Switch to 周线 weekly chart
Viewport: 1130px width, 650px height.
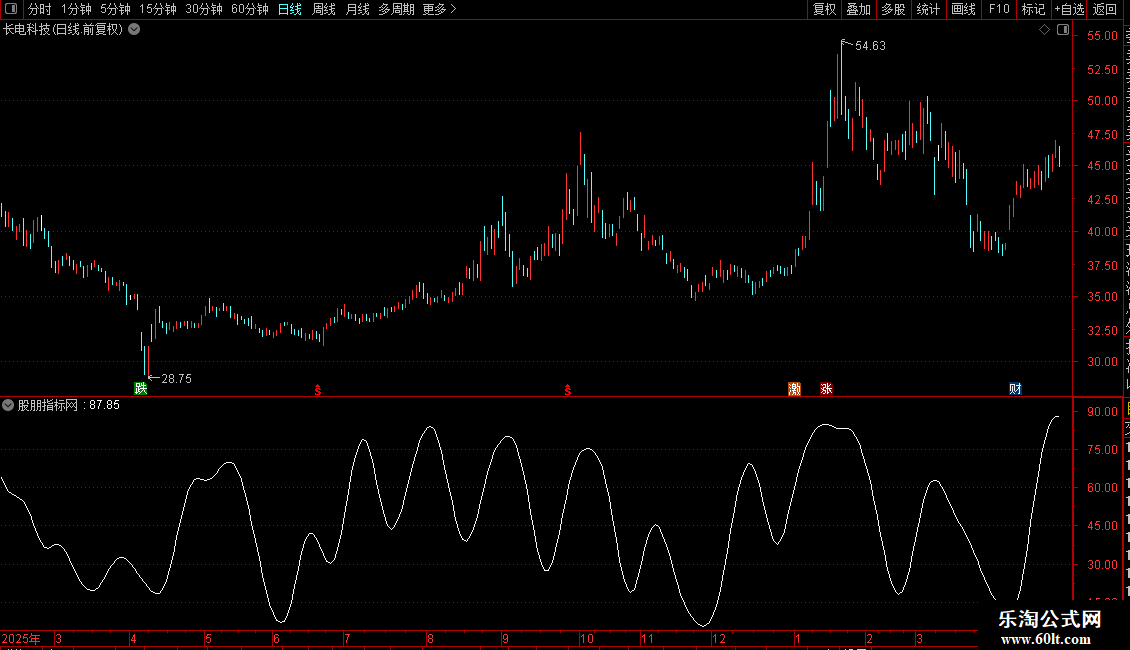pos(324,9)
